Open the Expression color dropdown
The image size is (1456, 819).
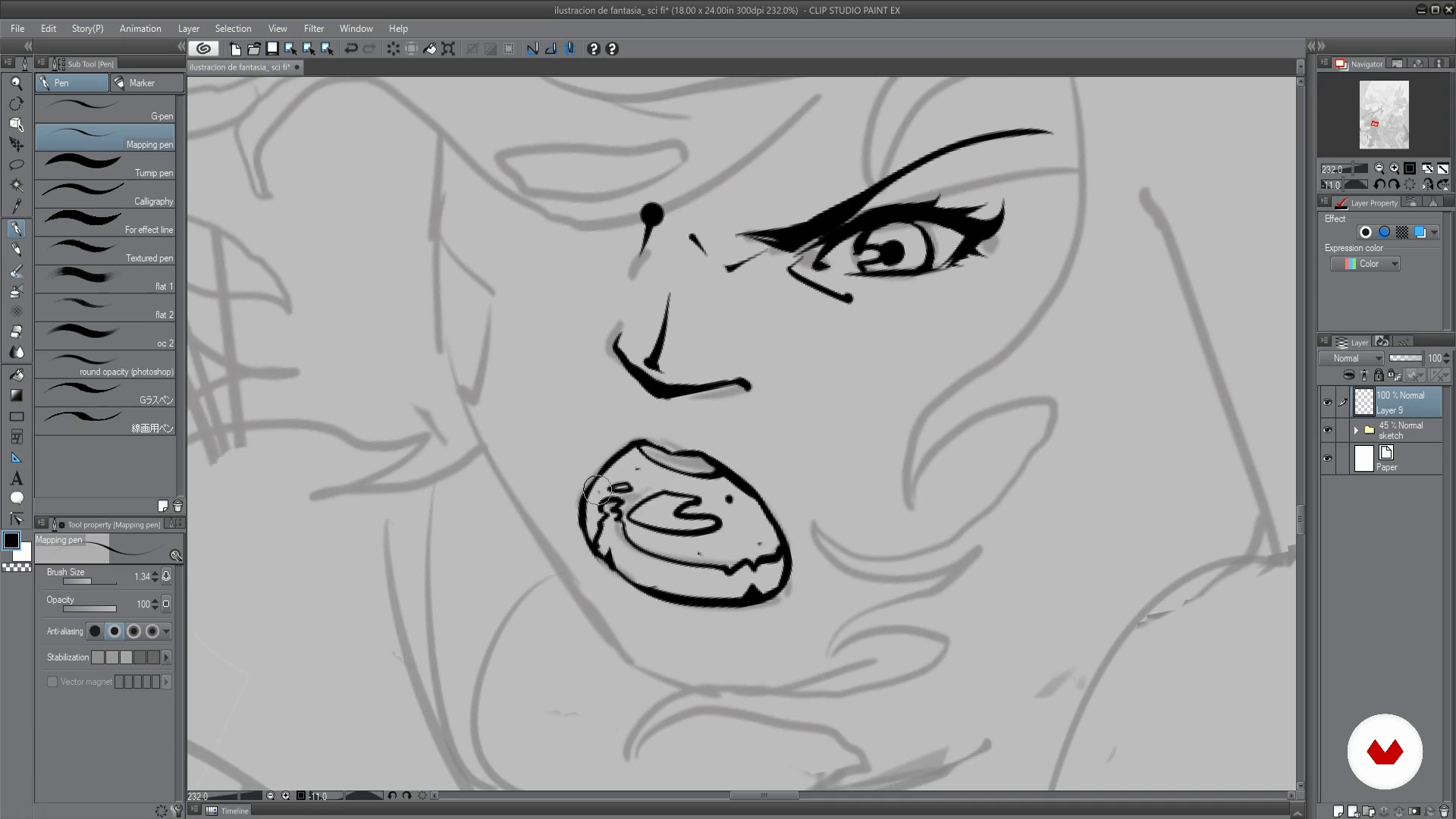click(1366, 264)
